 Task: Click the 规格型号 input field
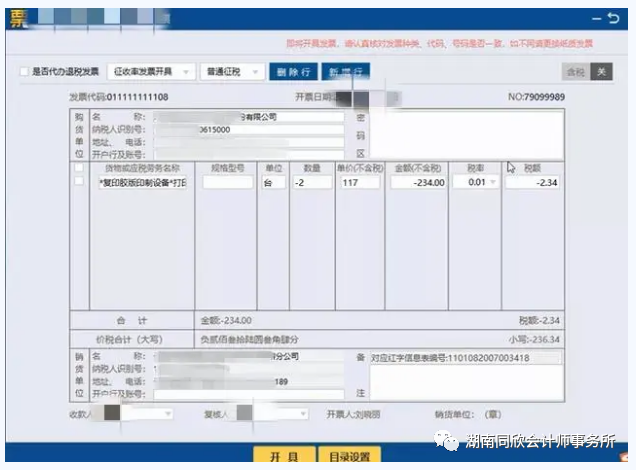click(228, 182)
